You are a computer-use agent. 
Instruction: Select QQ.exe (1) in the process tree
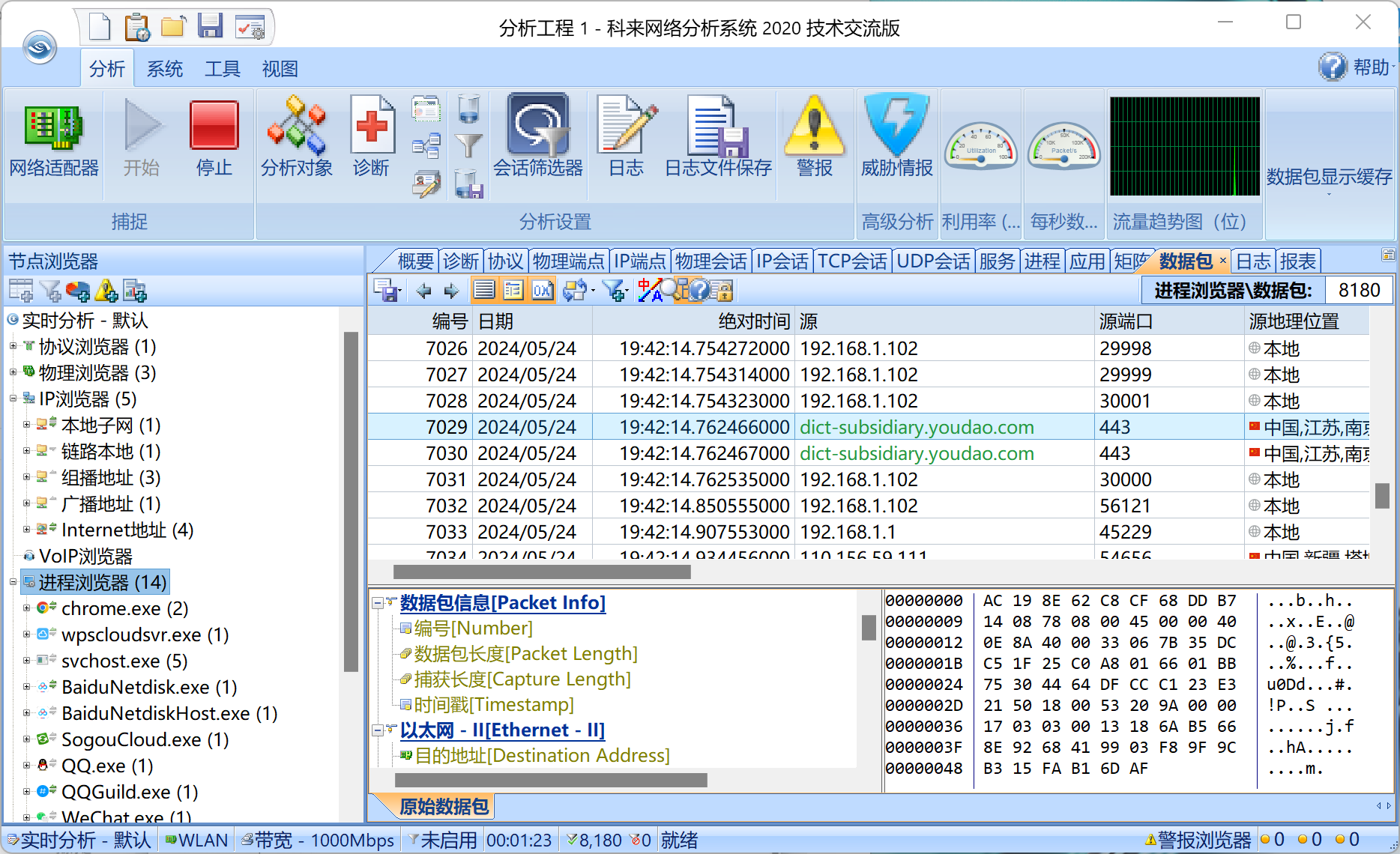[x=107, y=766]
